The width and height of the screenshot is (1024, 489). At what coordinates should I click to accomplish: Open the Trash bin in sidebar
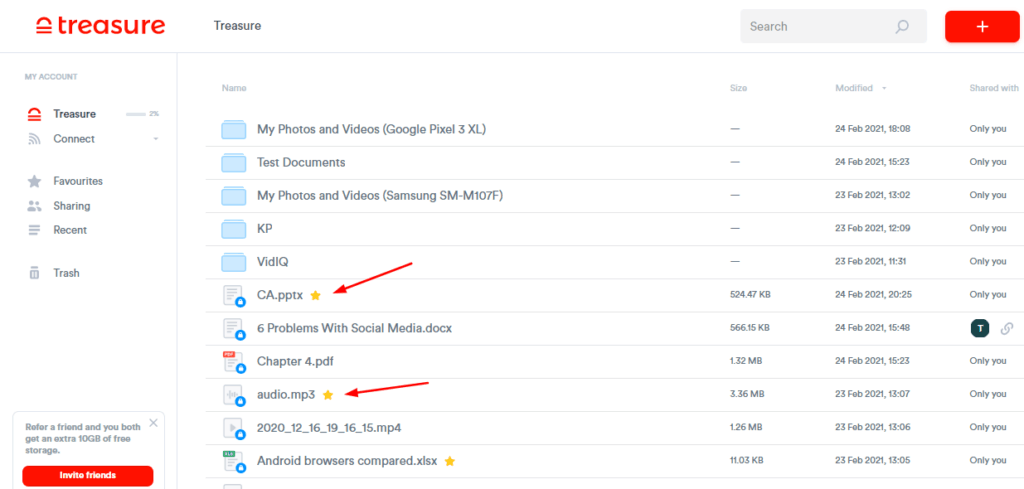coord(66,273)
